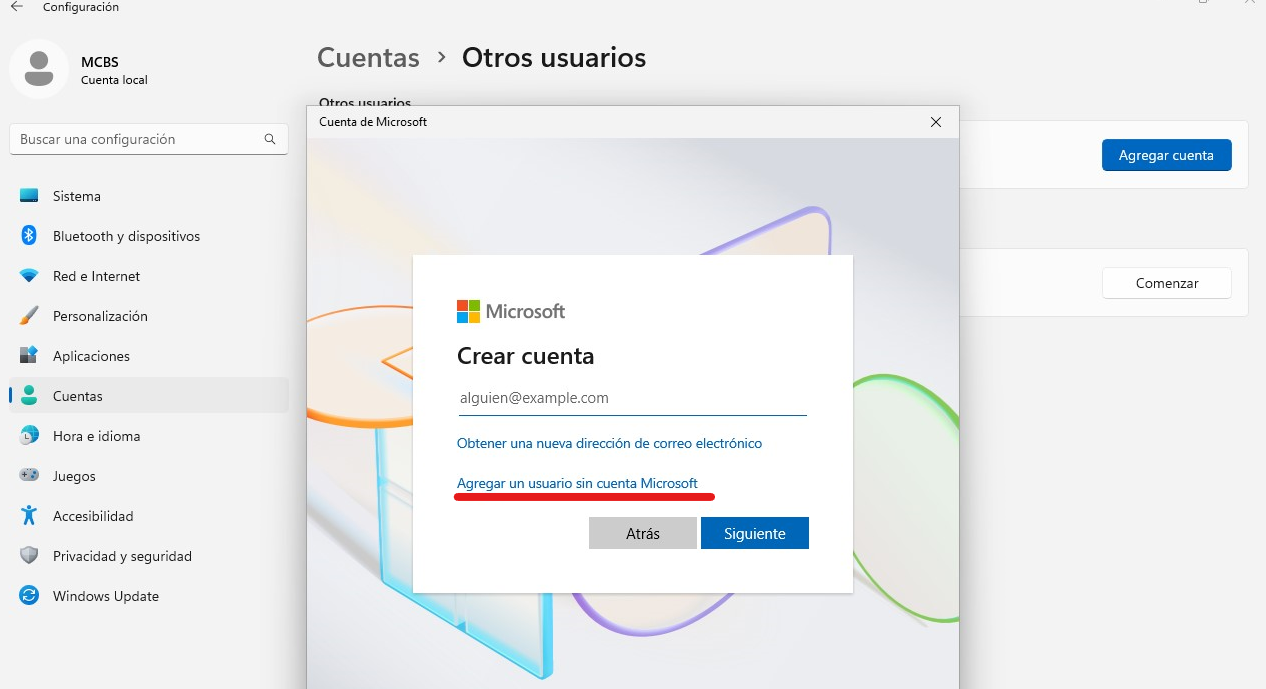Click Agregar un usuario sin cuenta Microsoft

(x=577, y=483)
